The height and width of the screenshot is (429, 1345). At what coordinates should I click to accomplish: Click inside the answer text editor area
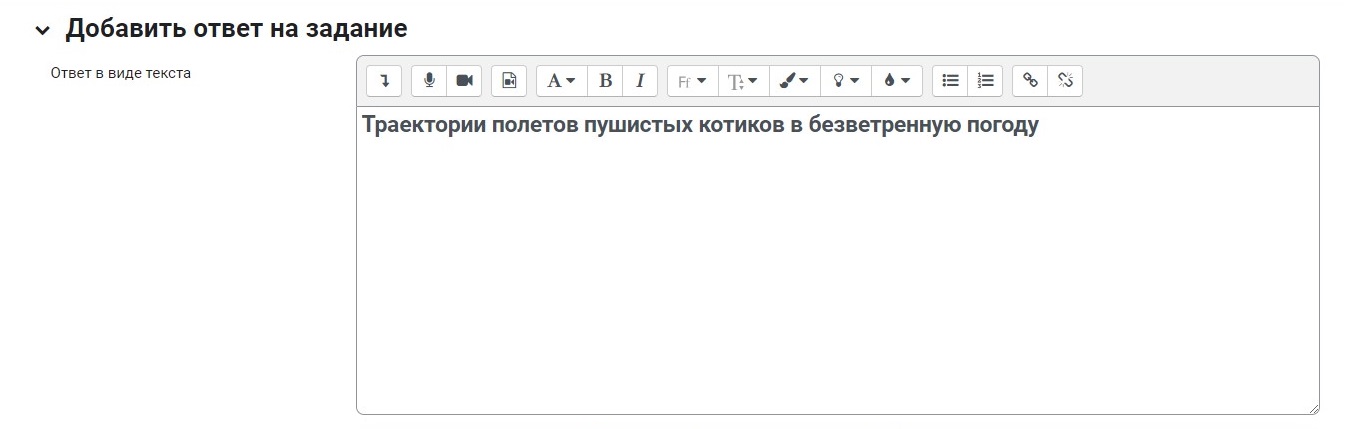(x=837, y=260)
